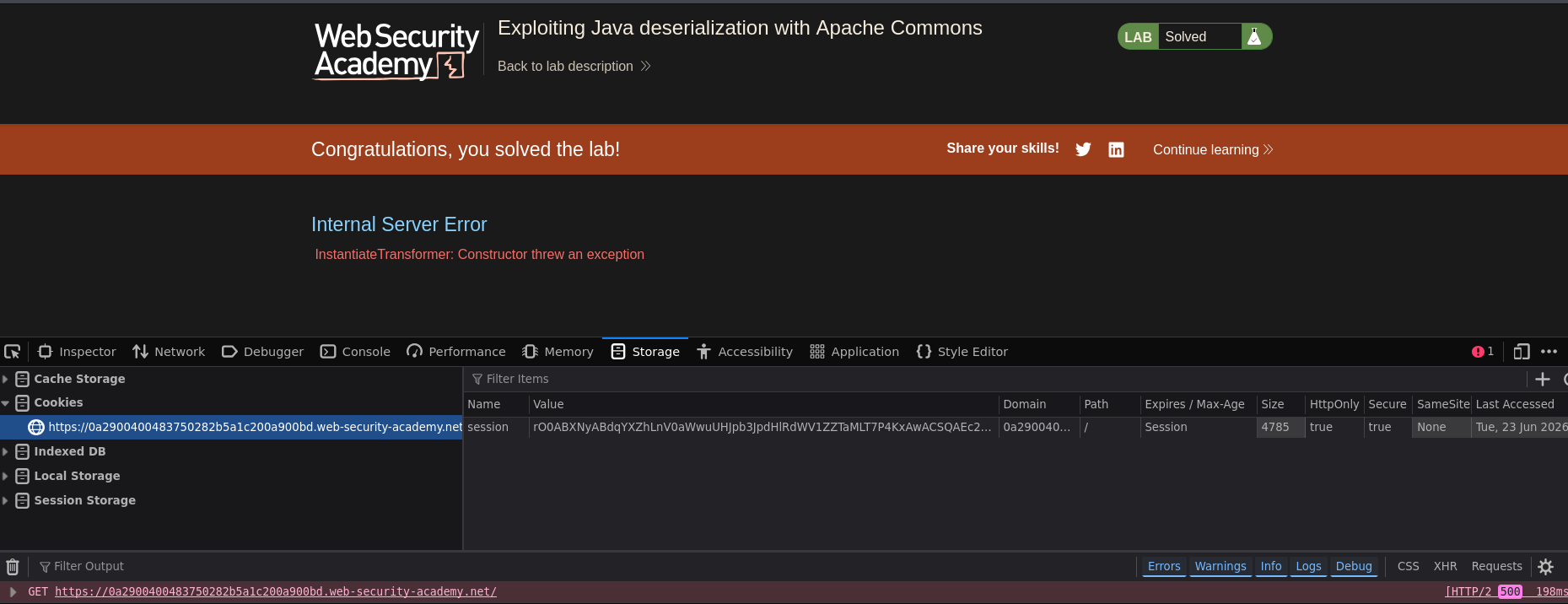
Task: Expand the GET request log entry
Action: tap(13, 592)
